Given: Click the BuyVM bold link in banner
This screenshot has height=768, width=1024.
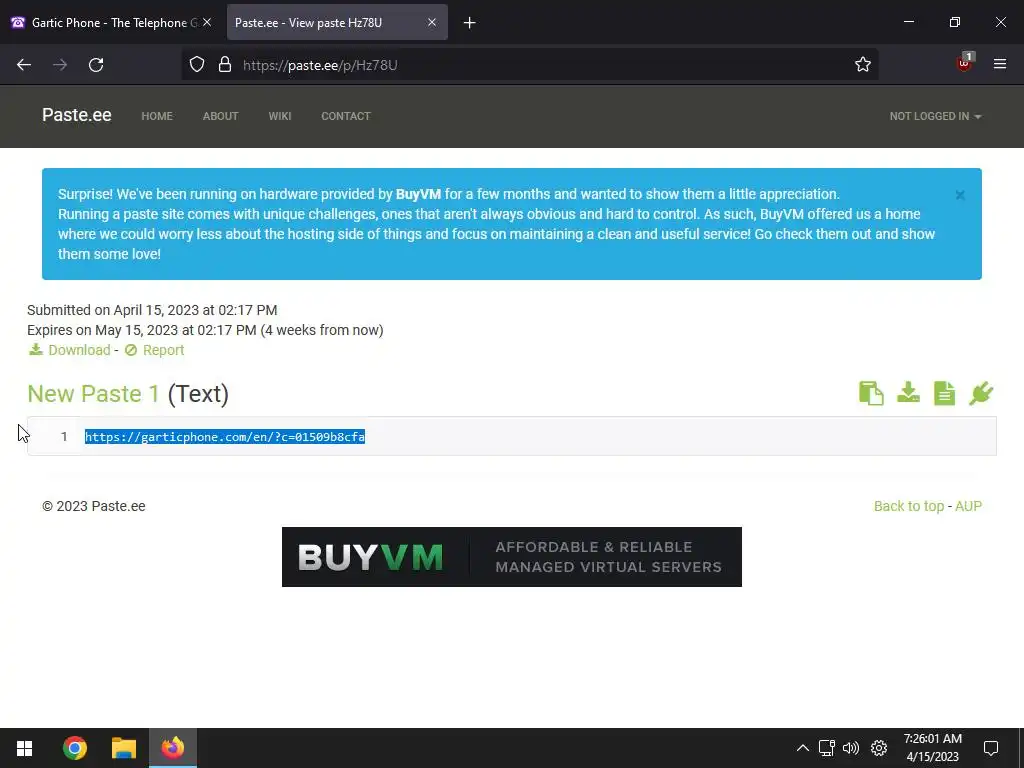Looking at the screenshot, I should (x=418, y=194).
